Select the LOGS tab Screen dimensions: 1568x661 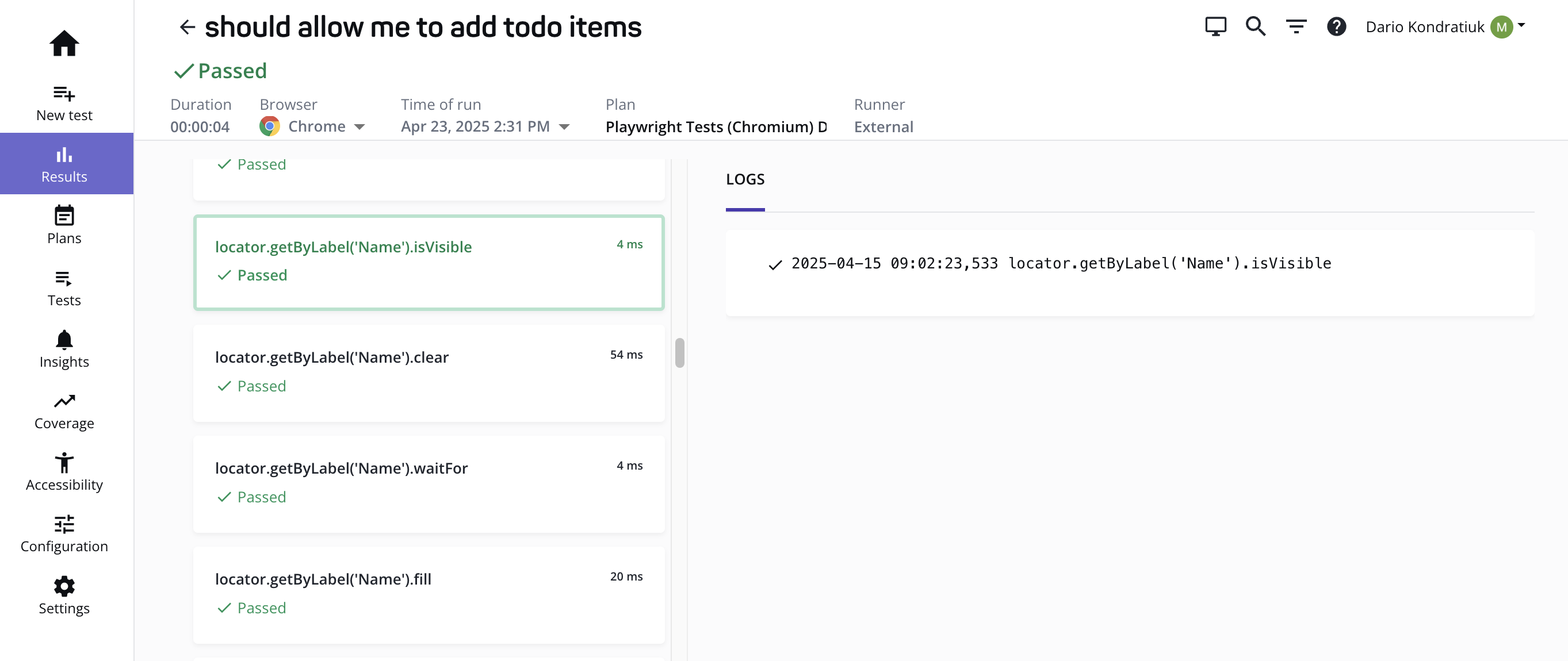pyautogui.click(x=744, y=179)
